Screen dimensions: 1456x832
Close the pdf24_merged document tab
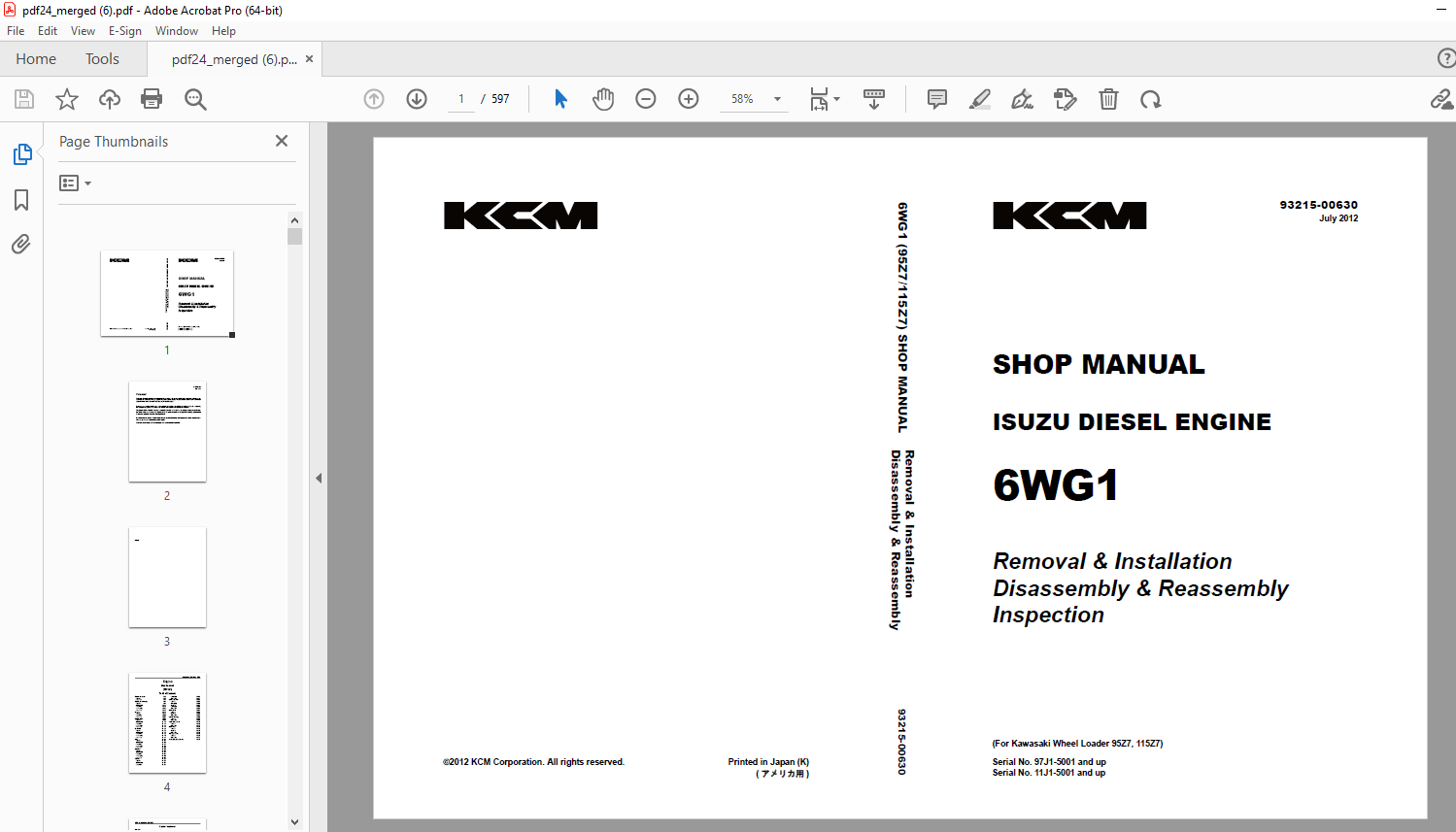pyautogui.click(x=310, y=59)
